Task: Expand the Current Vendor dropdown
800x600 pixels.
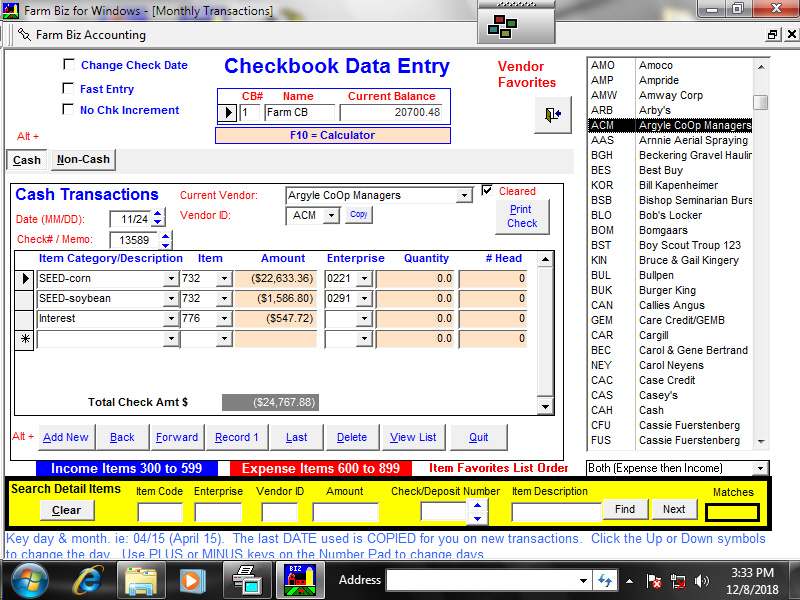Action: [464, 196]
